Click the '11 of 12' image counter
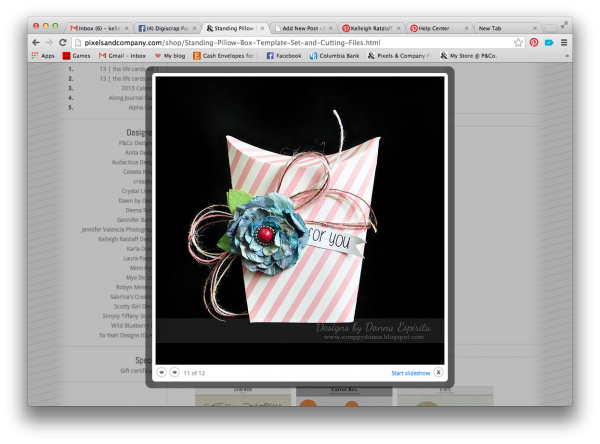Screen dimensions: 600x444 [x=194, y=373]
